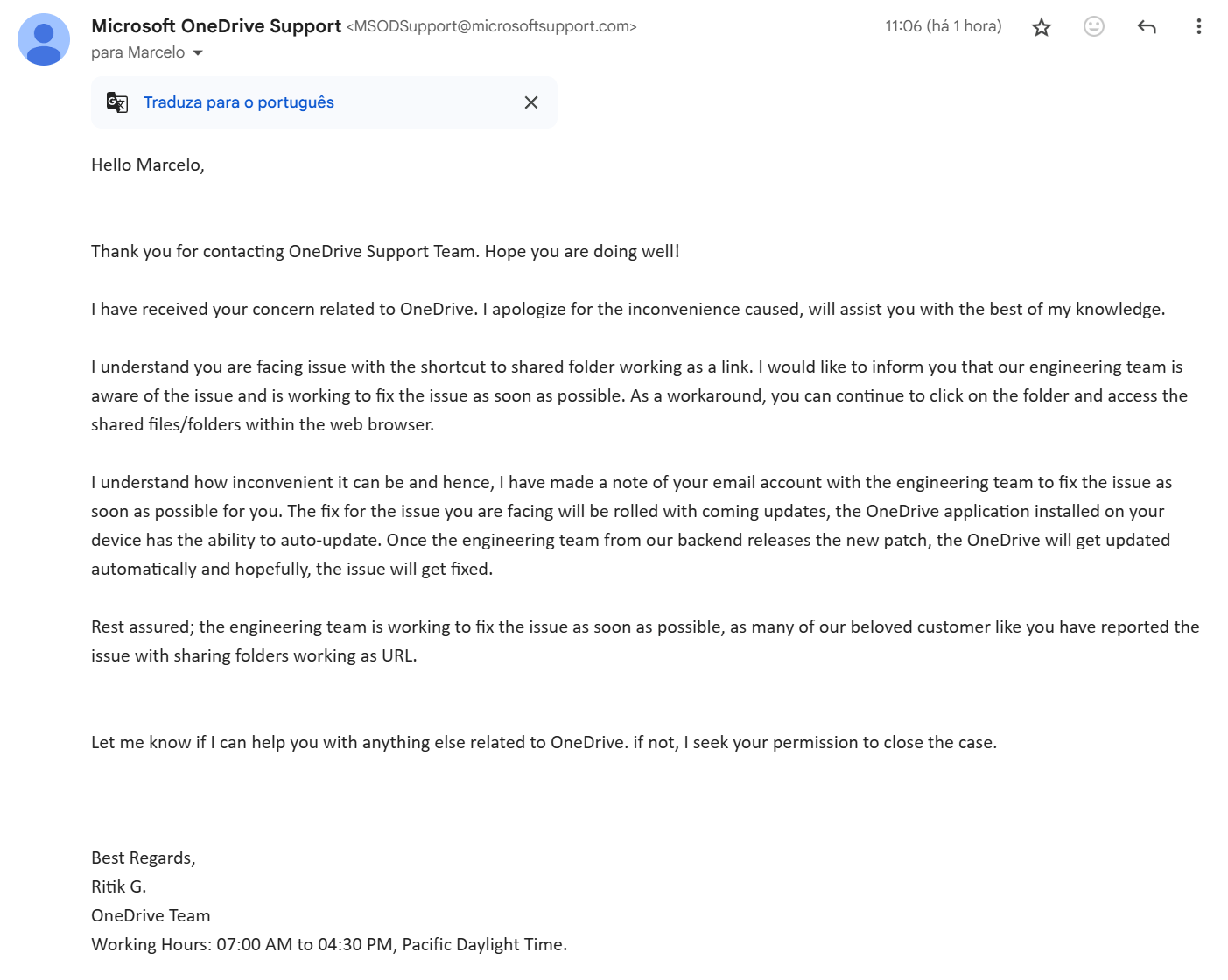
Task: Select the sender name Microsoft OneDrive Support
Action: pos(216,26)
